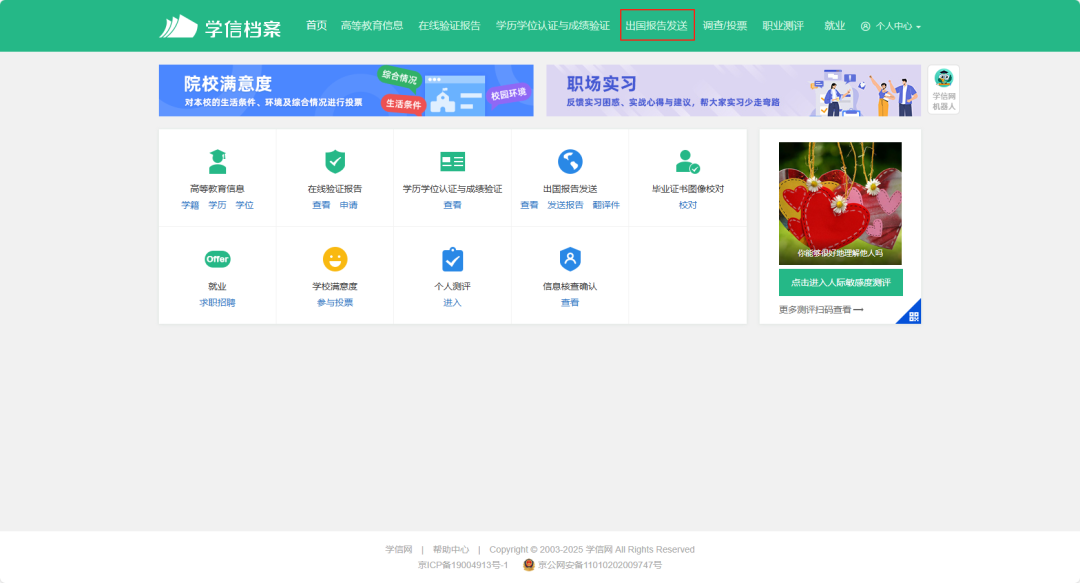Click the 个人中心 user avatar icon

click(x=865, y=26)
